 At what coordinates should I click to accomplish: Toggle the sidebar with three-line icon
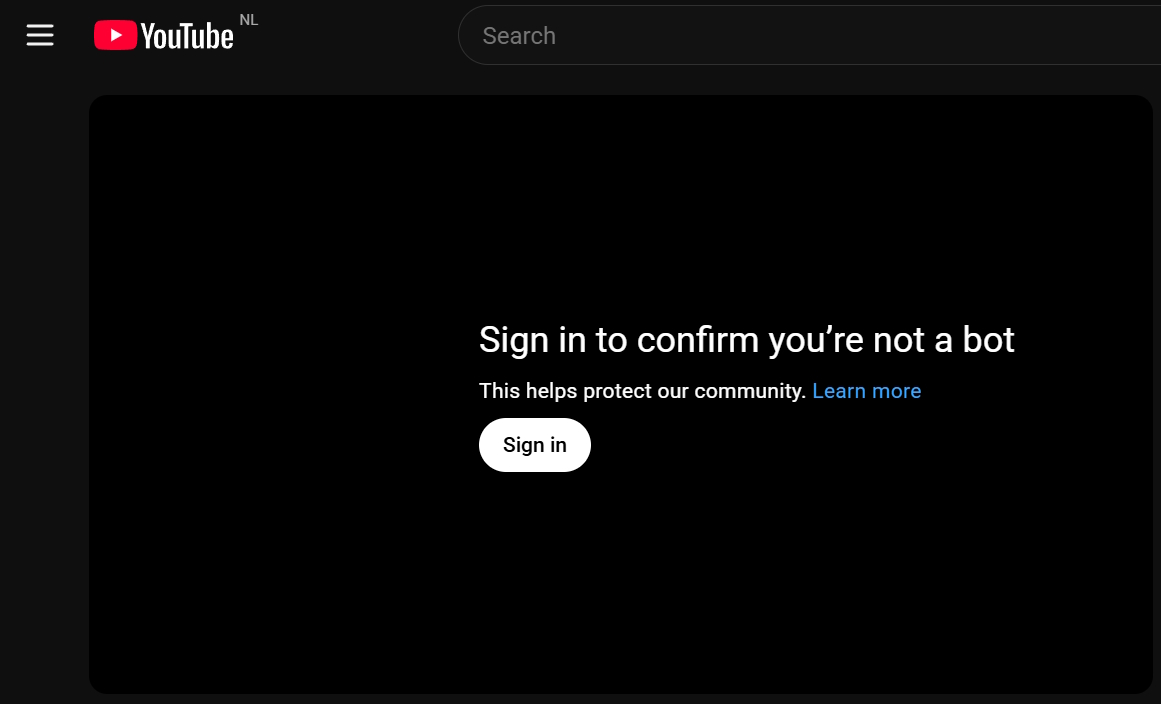(x=40, y=35)
